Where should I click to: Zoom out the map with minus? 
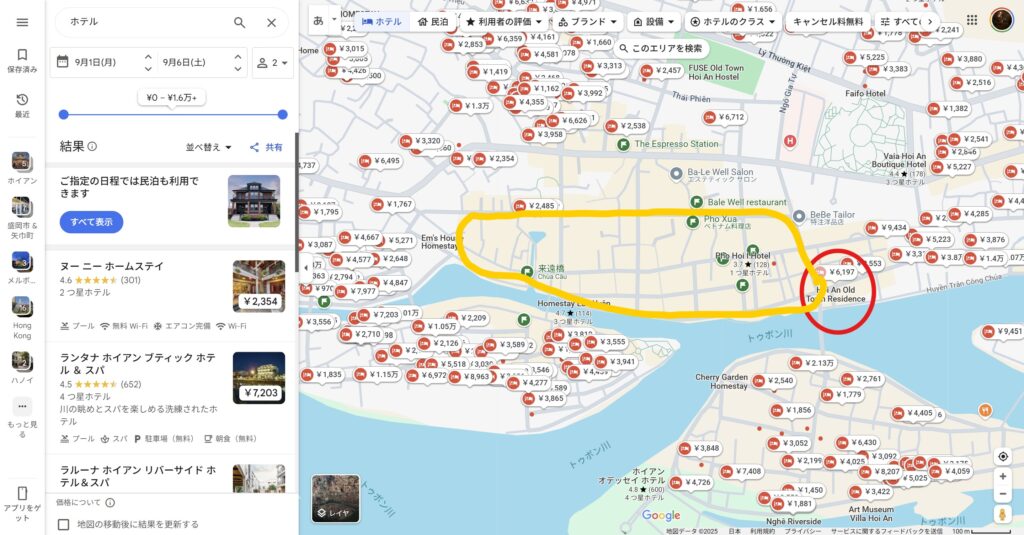(x=1002, y=494)
